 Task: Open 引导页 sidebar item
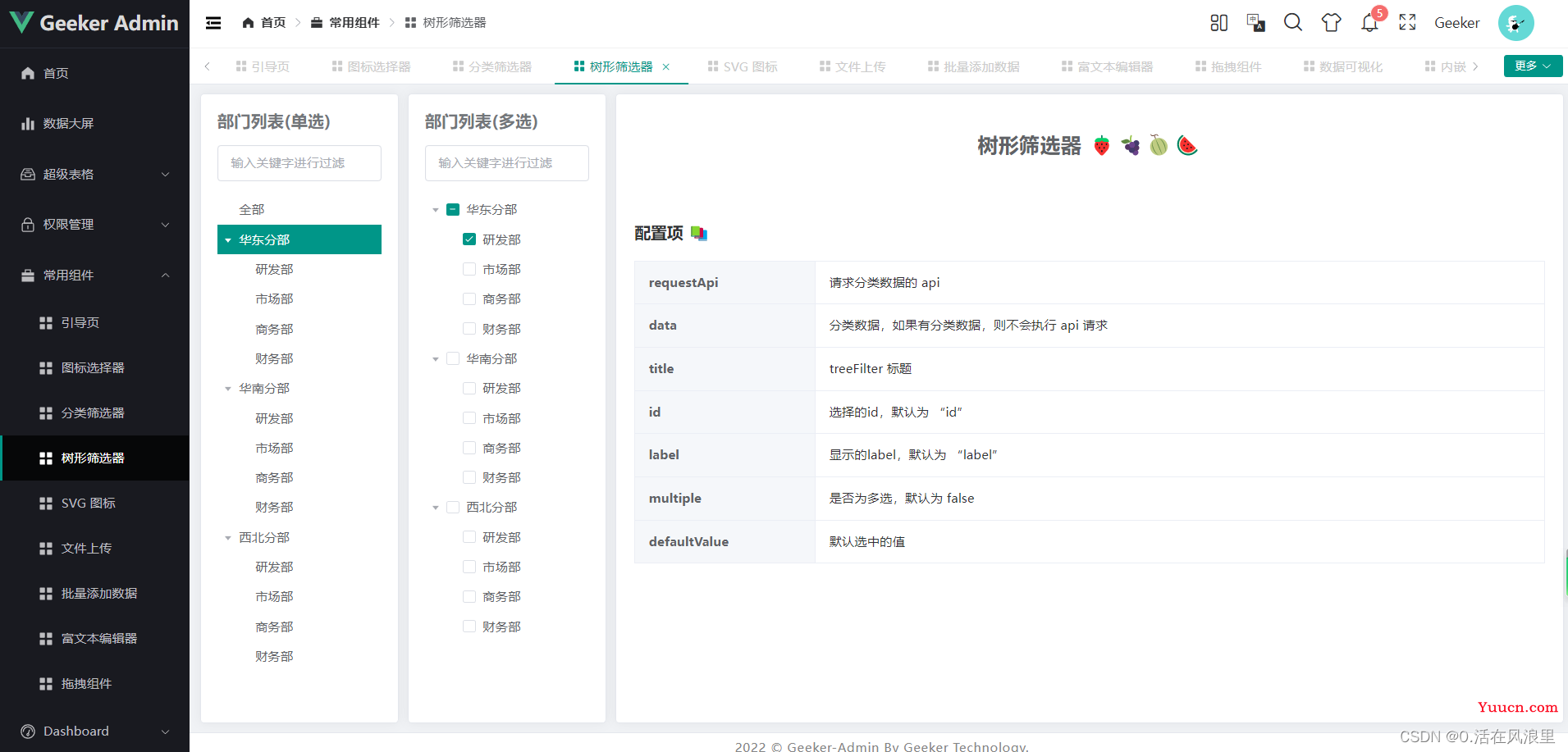[94, 323]
